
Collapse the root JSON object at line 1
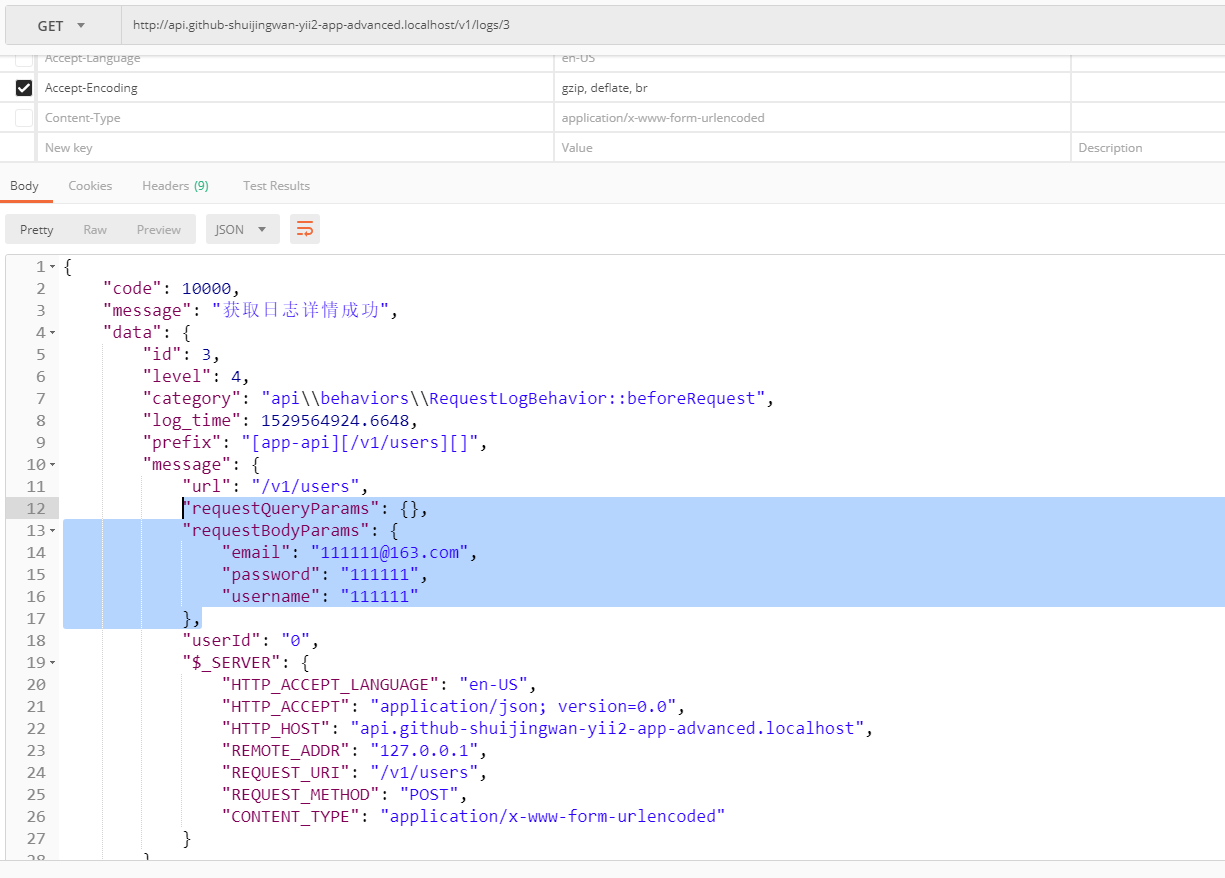coord(52,267)
